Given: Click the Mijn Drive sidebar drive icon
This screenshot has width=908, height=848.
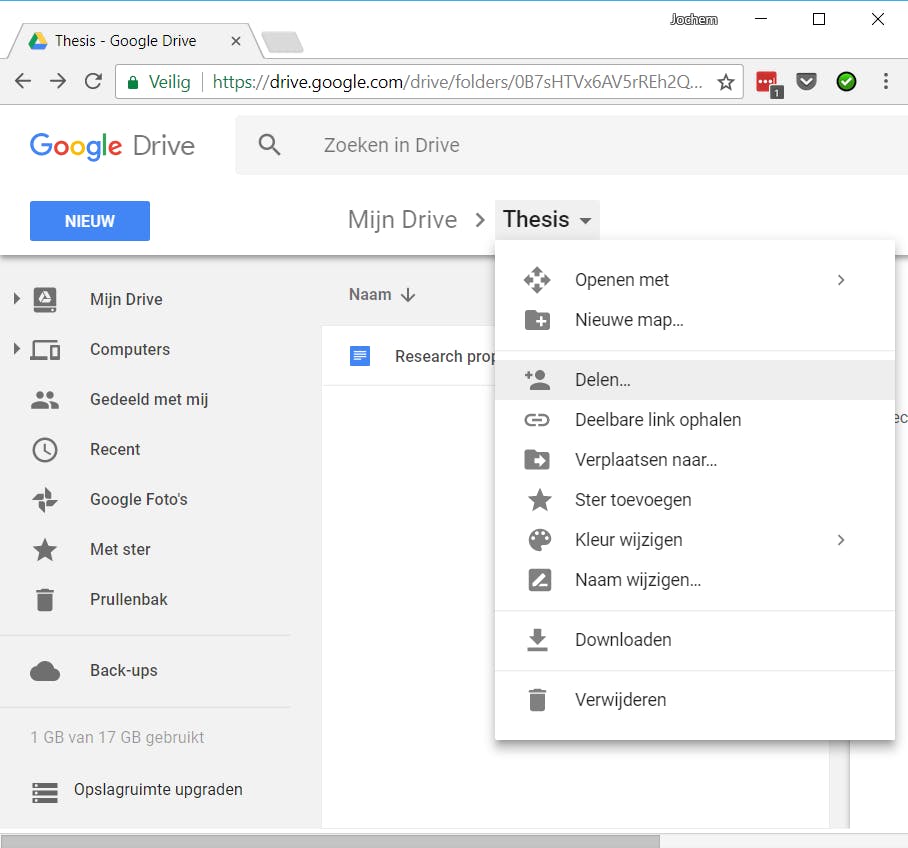Looking at the screenshot, I should (45, 299).
